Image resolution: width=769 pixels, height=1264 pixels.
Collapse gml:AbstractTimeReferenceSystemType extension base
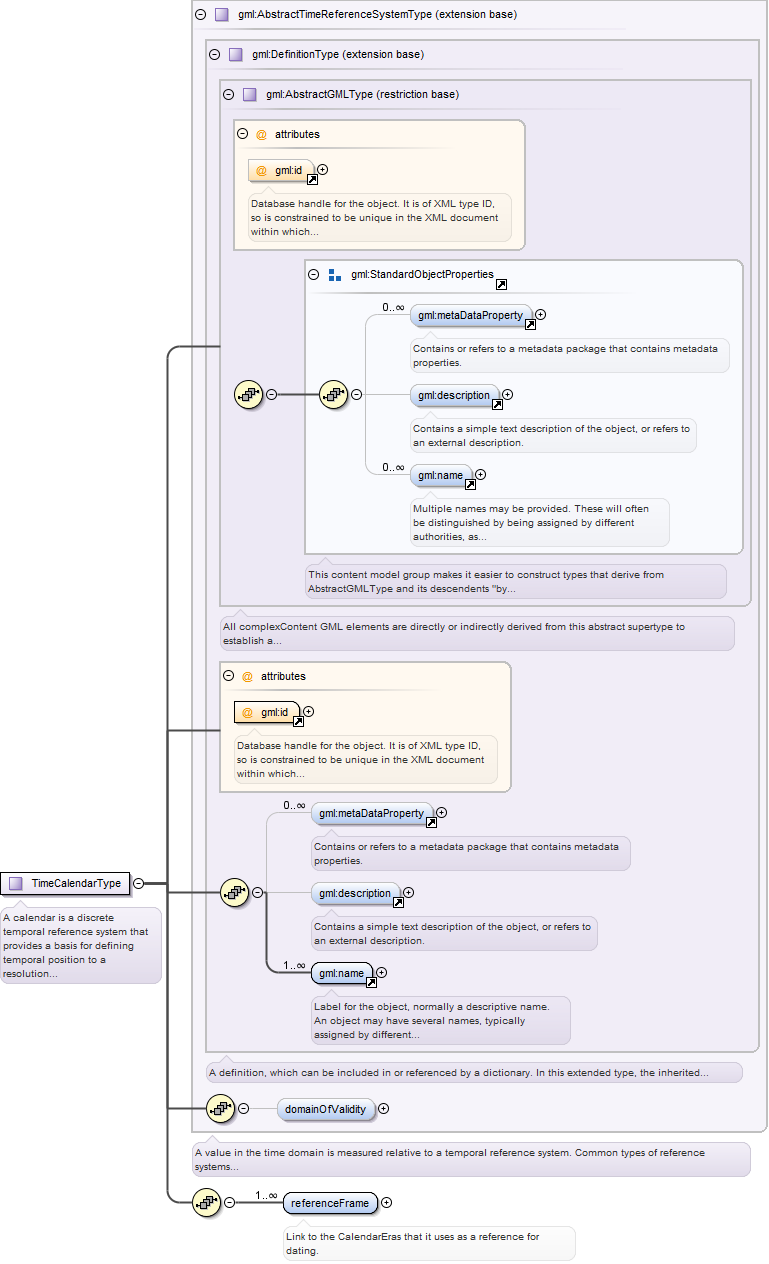[x=200, y=15]
